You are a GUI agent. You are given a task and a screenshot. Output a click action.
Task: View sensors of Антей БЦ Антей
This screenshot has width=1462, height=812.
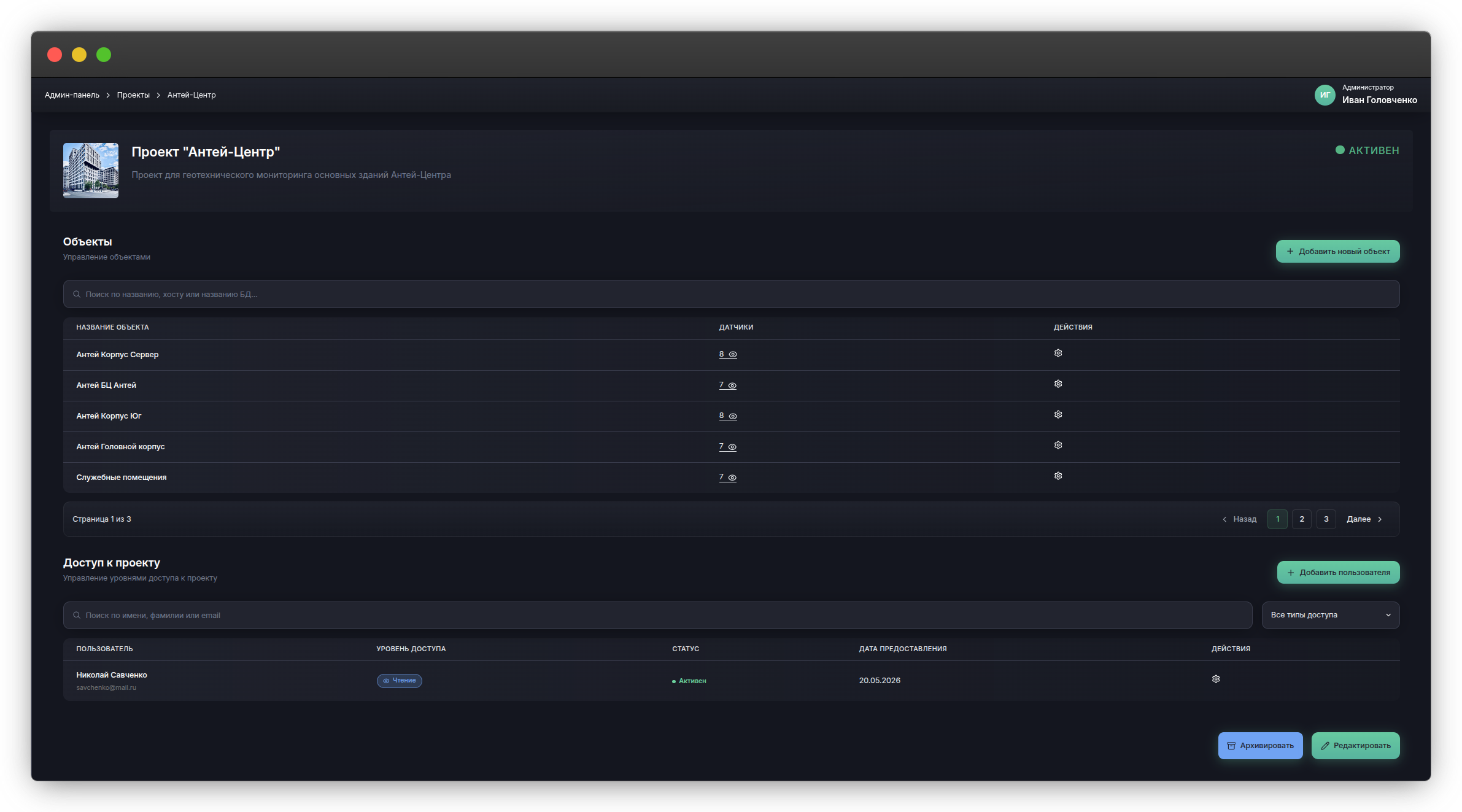728,385
